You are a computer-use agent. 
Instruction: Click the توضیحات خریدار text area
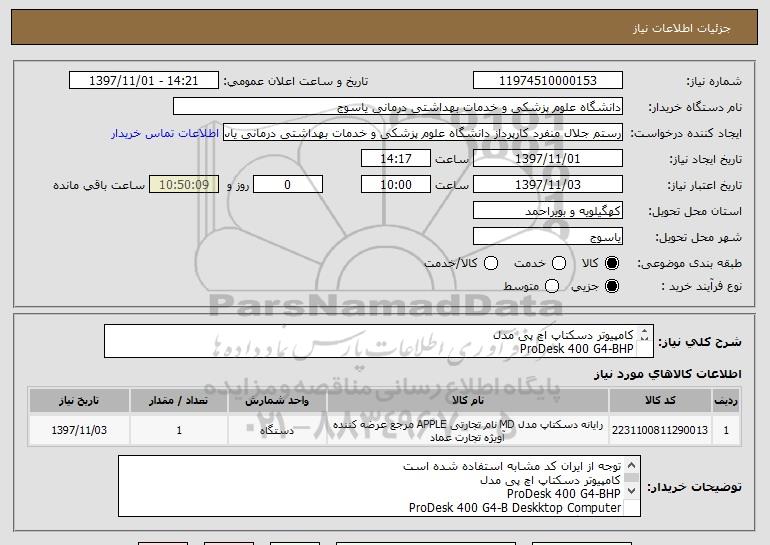pyautogui.click(x=379, y=486)
